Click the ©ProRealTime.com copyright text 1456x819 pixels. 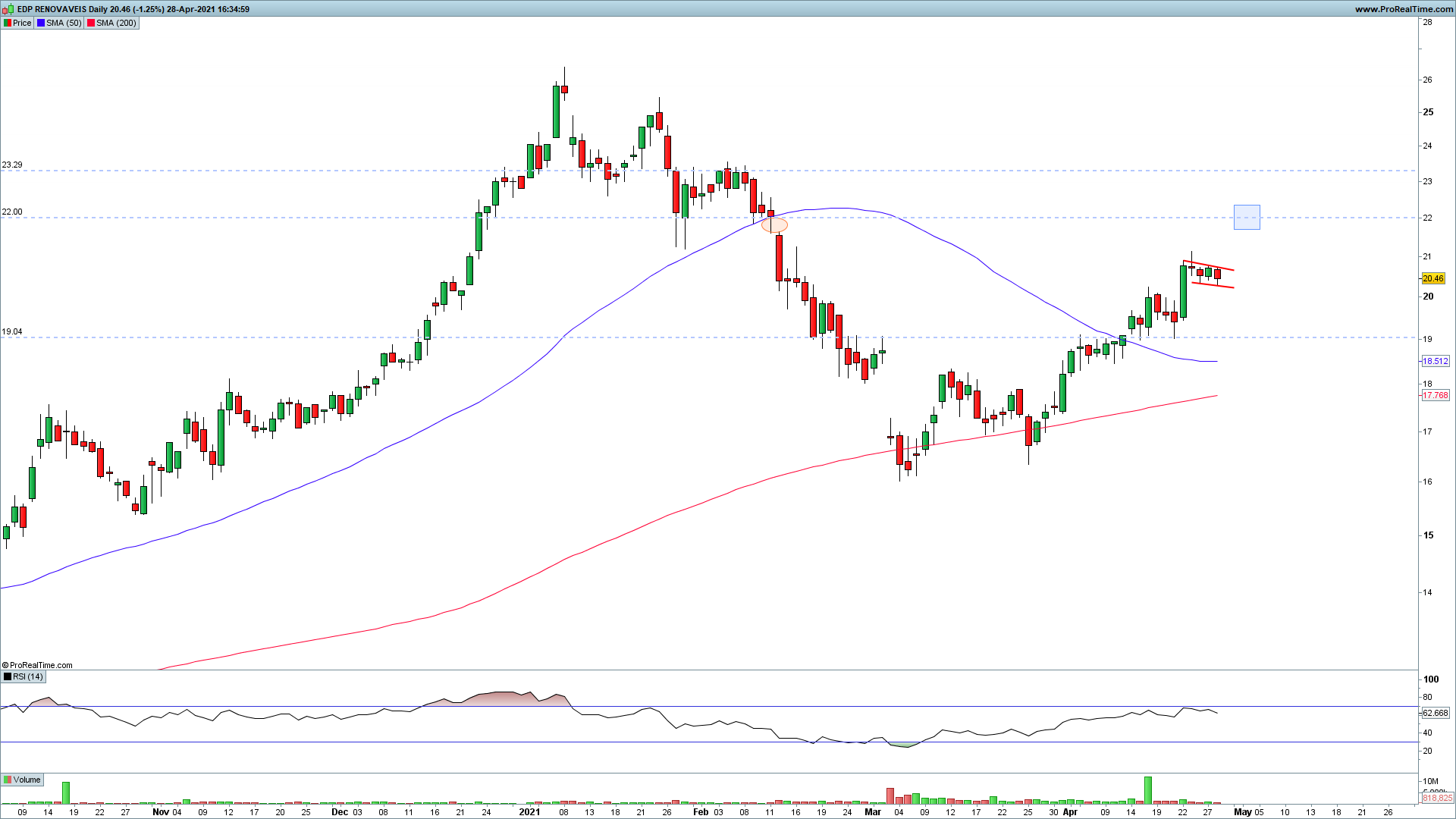38,665
